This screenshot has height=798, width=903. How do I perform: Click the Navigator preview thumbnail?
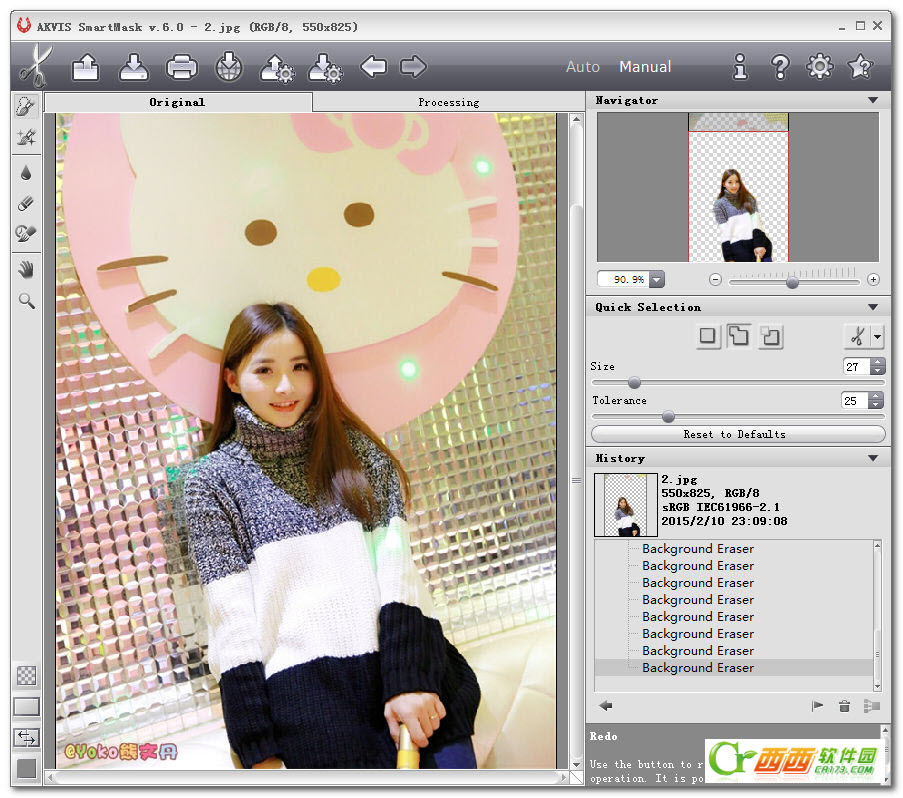coord(738,187)
